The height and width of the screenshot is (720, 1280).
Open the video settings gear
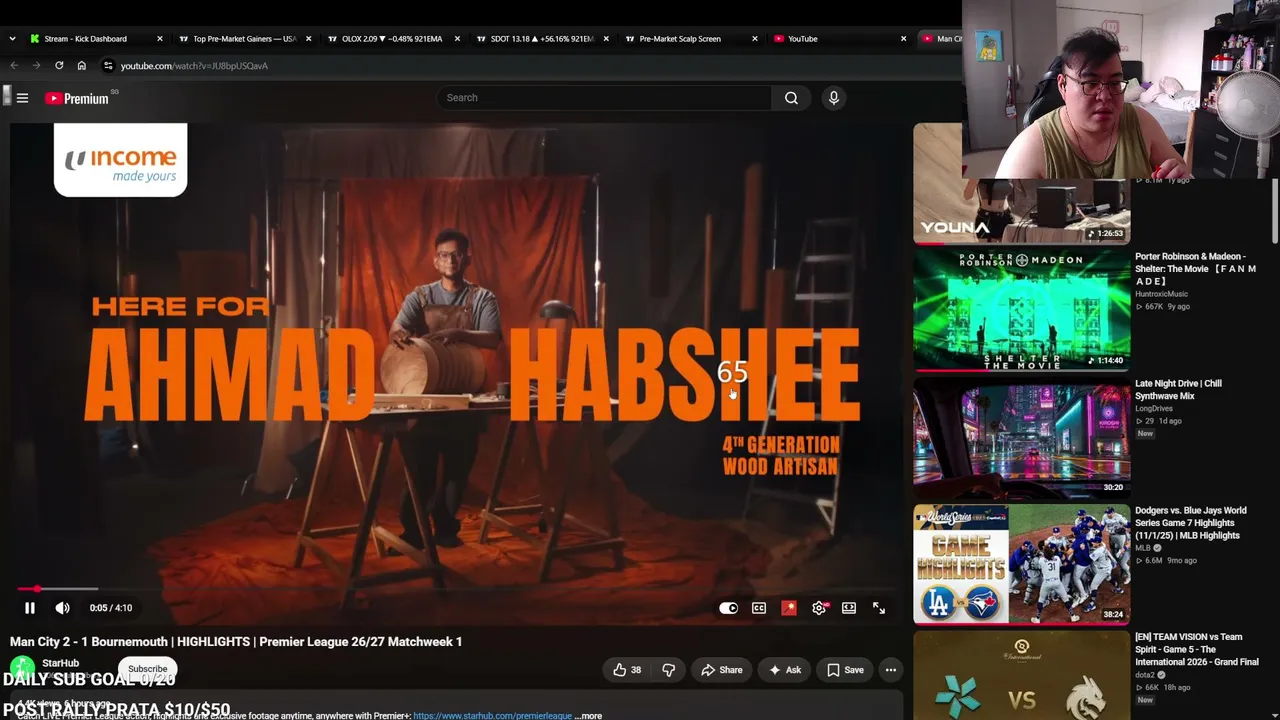(819, 608)
